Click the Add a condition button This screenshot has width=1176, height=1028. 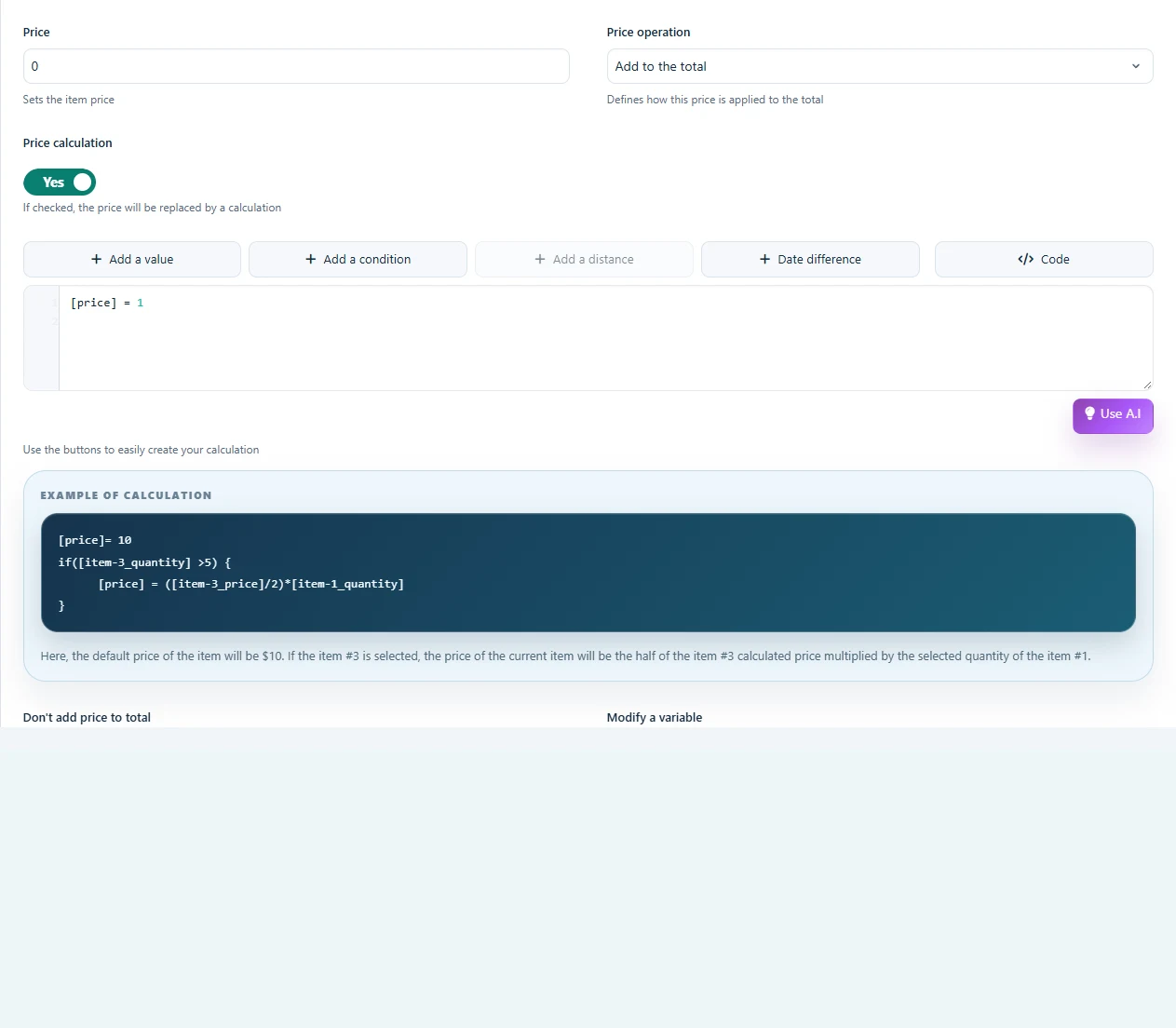click(x=358, y=260)
